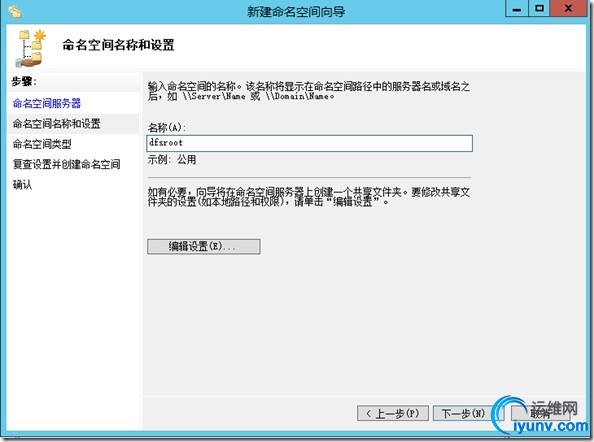Minimize the 新建命名空间向导 window

pos(517,8)
